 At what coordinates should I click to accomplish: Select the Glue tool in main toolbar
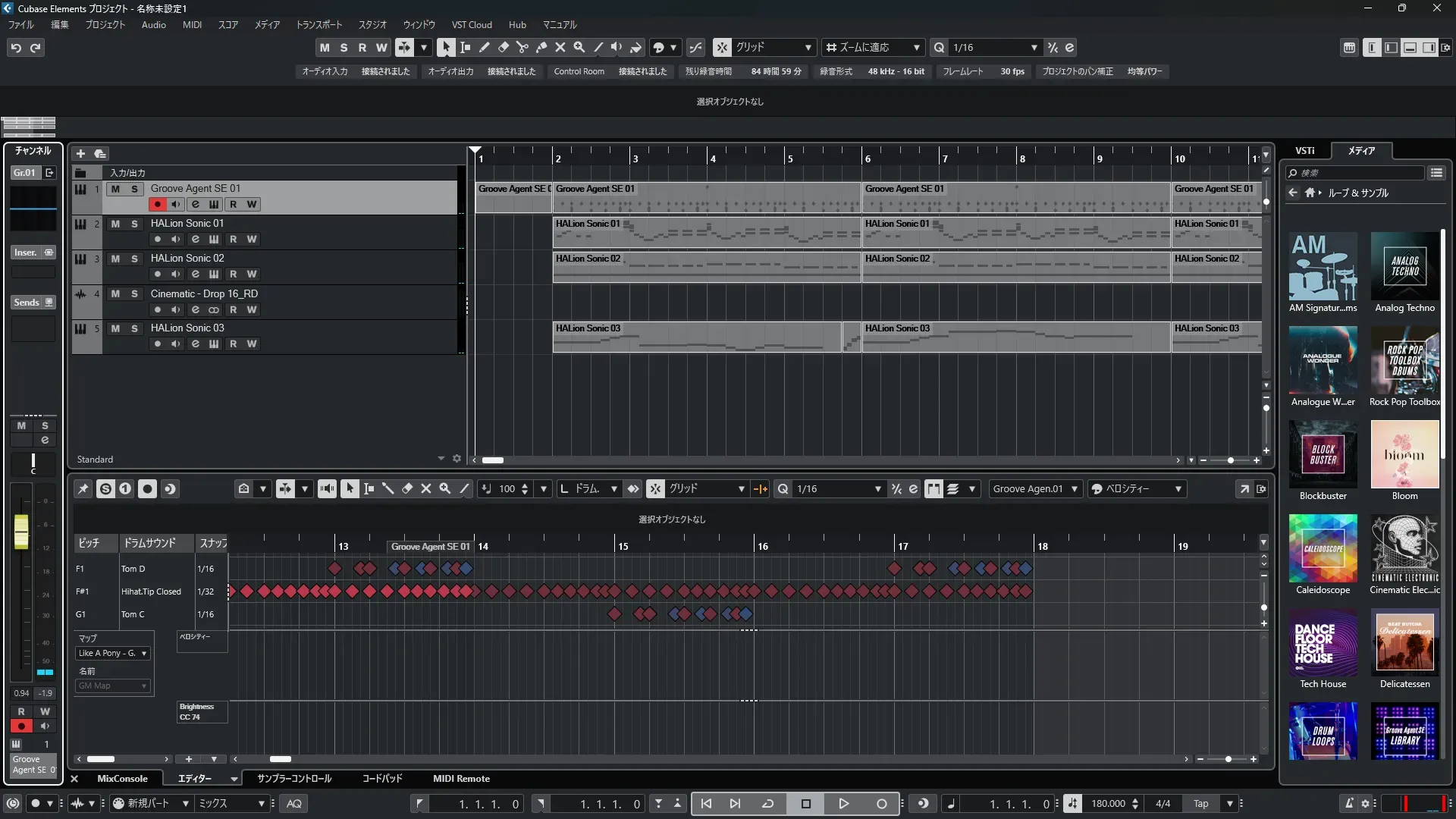coord(541,47)
